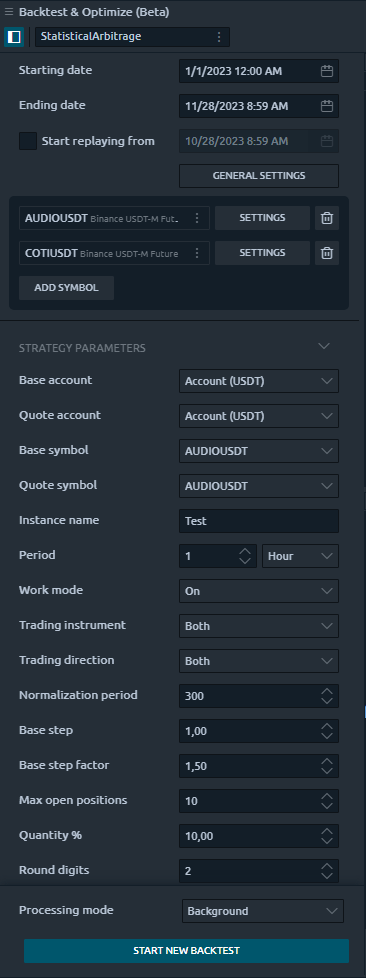This screenshot has height=978, width=366.
Task: Click the Add Symbol button
Action: click(67, 288)
